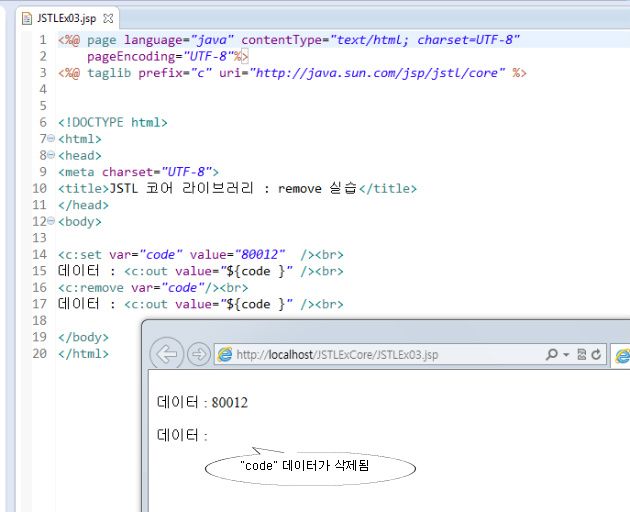Click the search magnifier in address bar

click(552, 354)
